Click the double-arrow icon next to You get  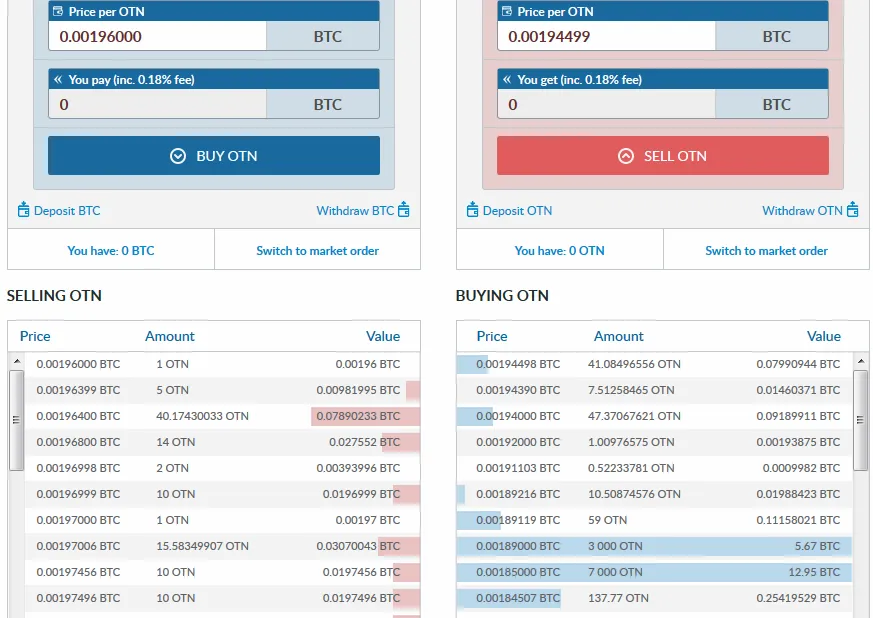coord(507,80)
